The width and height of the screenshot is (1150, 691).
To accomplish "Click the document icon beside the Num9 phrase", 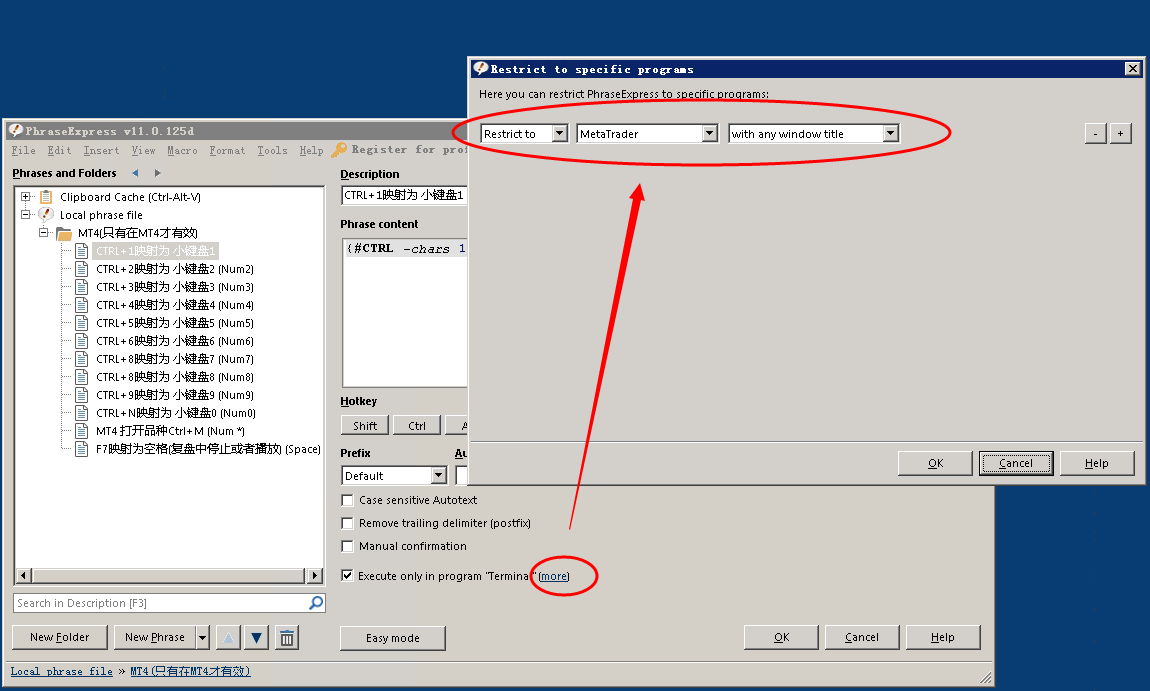I will 82,395.
